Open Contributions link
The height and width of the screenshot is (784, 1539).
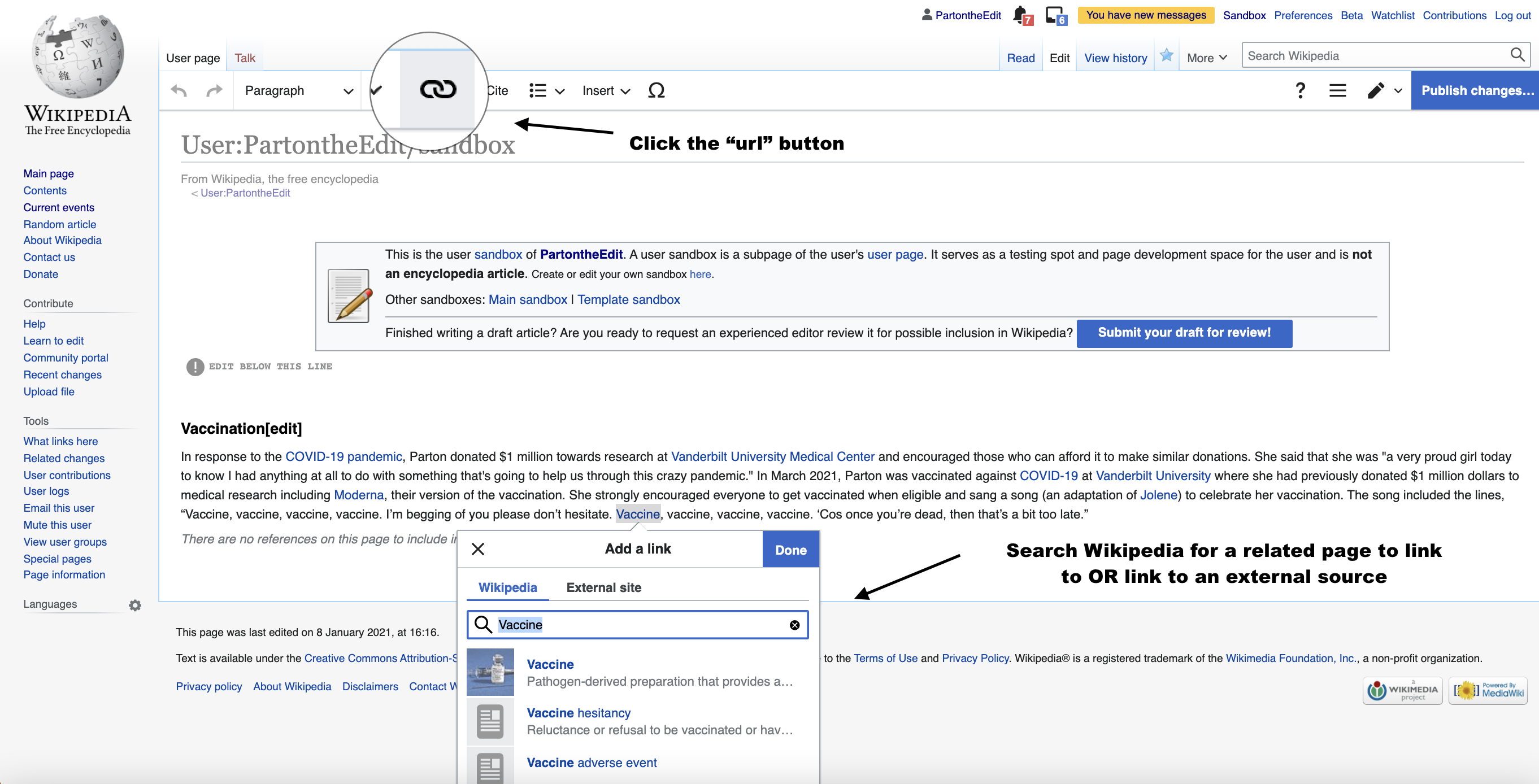(x=1454, y=15)
